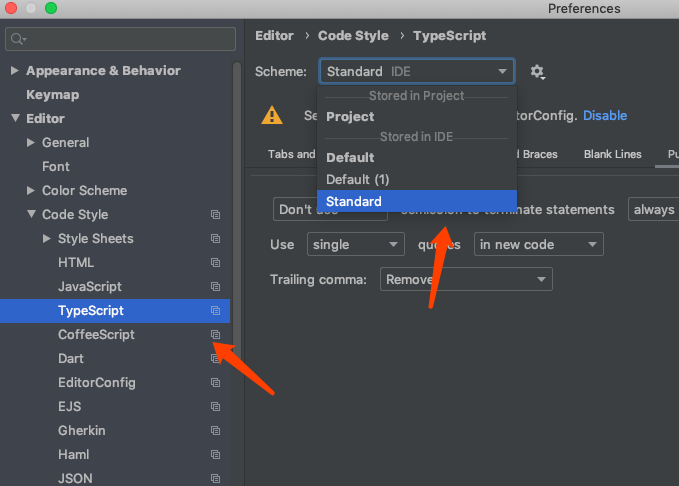The width and height of the screenshot is (679, 486).
Task: Switch to the Blank Lines tab
Action: point(612,154)
